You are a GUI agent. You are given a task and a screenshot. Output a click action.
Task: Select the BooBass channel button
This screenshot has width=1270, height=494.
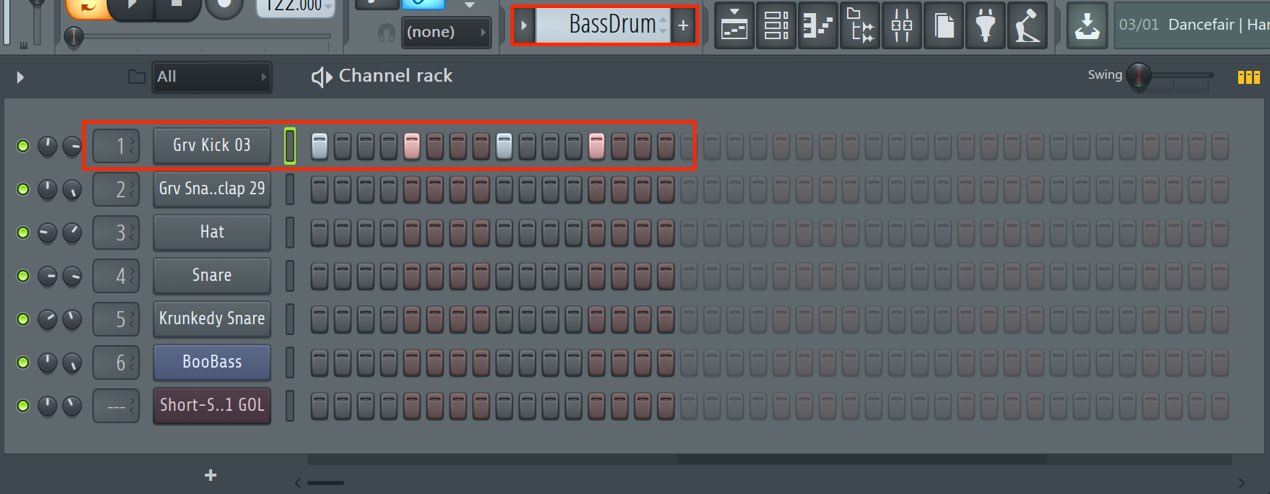[212, 362]
